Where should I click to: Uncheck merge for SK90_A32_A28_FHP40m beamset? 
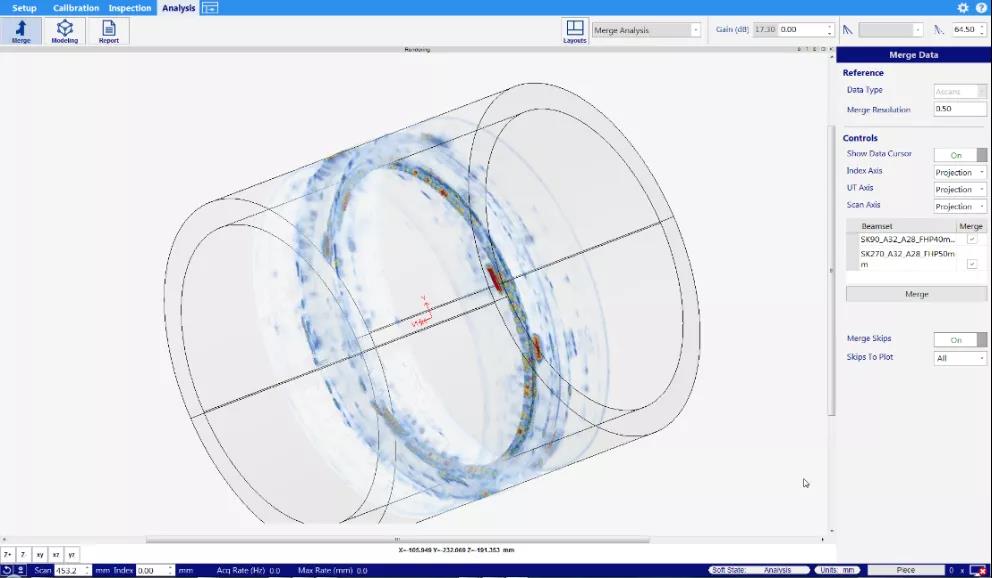click(972, 239)
